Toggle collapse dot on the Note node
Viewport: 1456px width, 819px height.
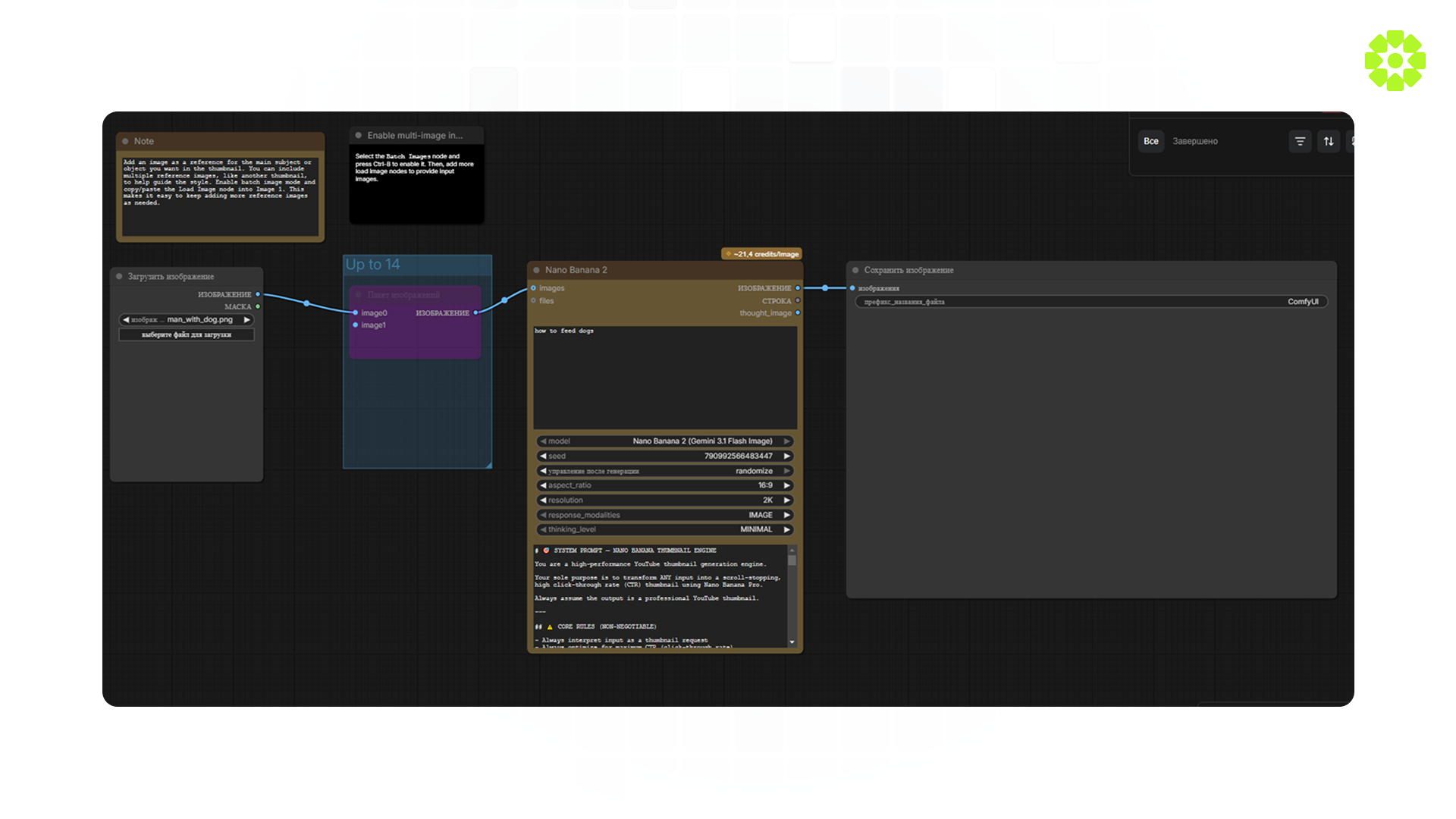[126, 141]
